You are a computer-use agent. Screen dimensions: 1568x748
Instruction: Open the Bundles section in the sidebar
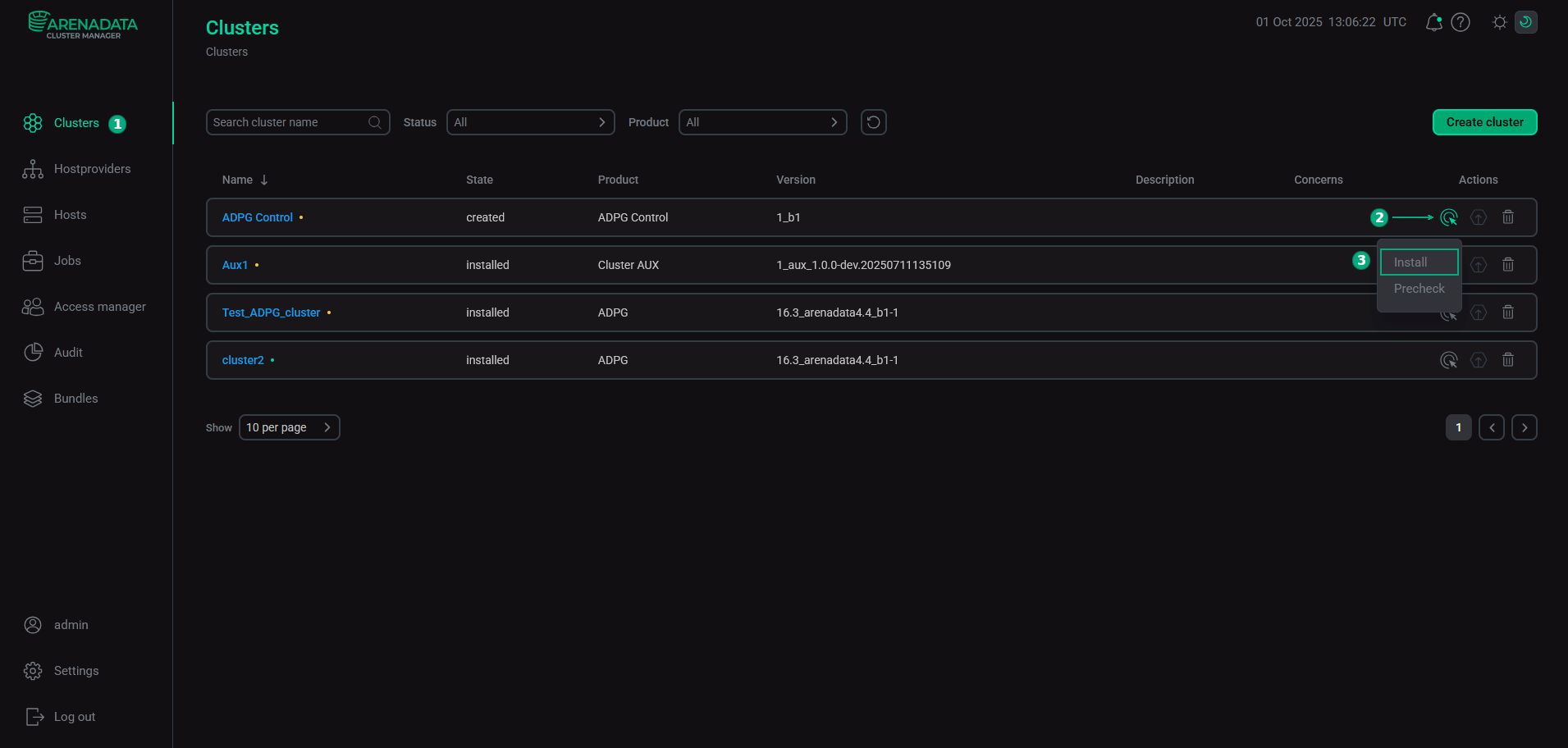tap(75, 398)
